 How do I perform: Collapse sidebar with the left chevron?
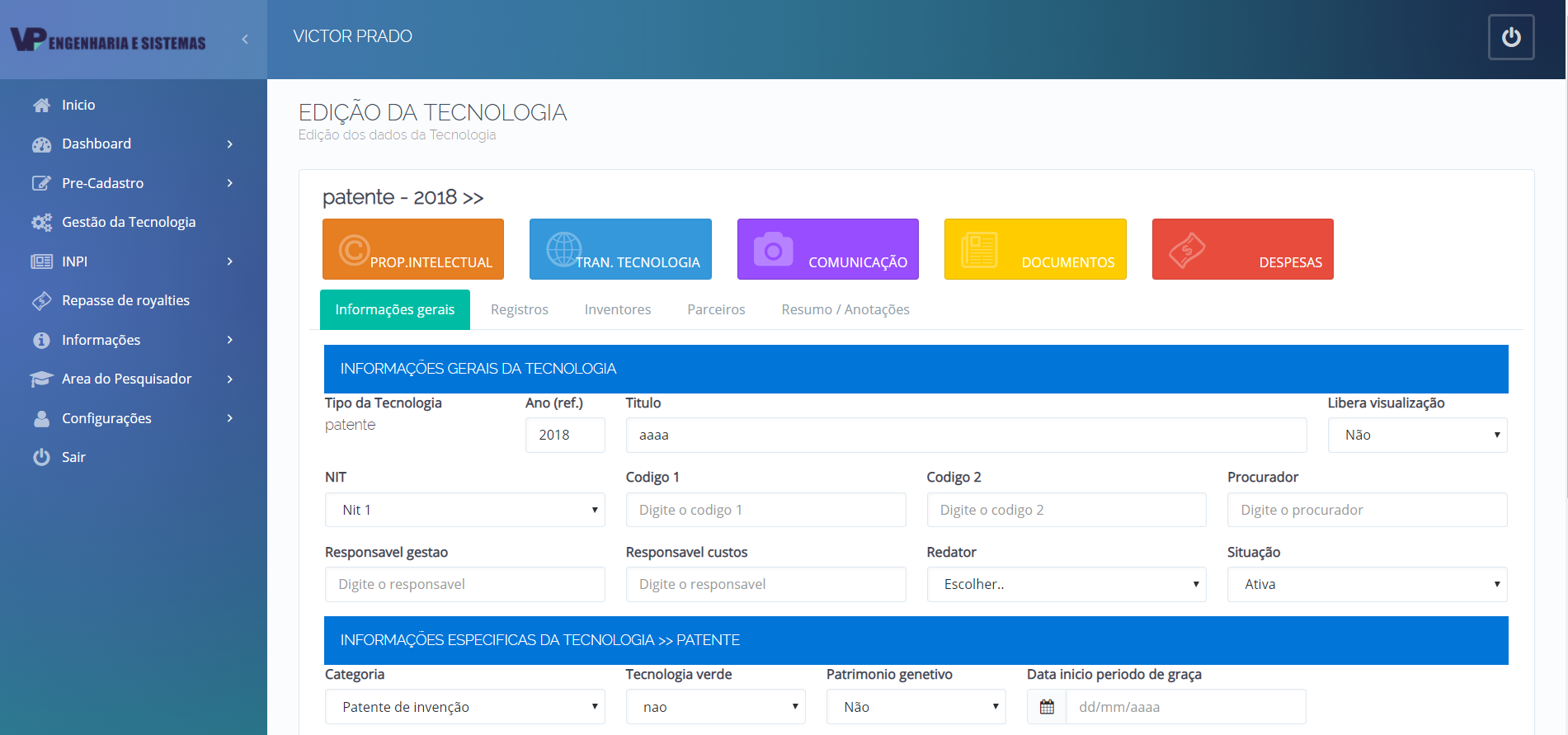pyautogui.click(x=245, y=39)
